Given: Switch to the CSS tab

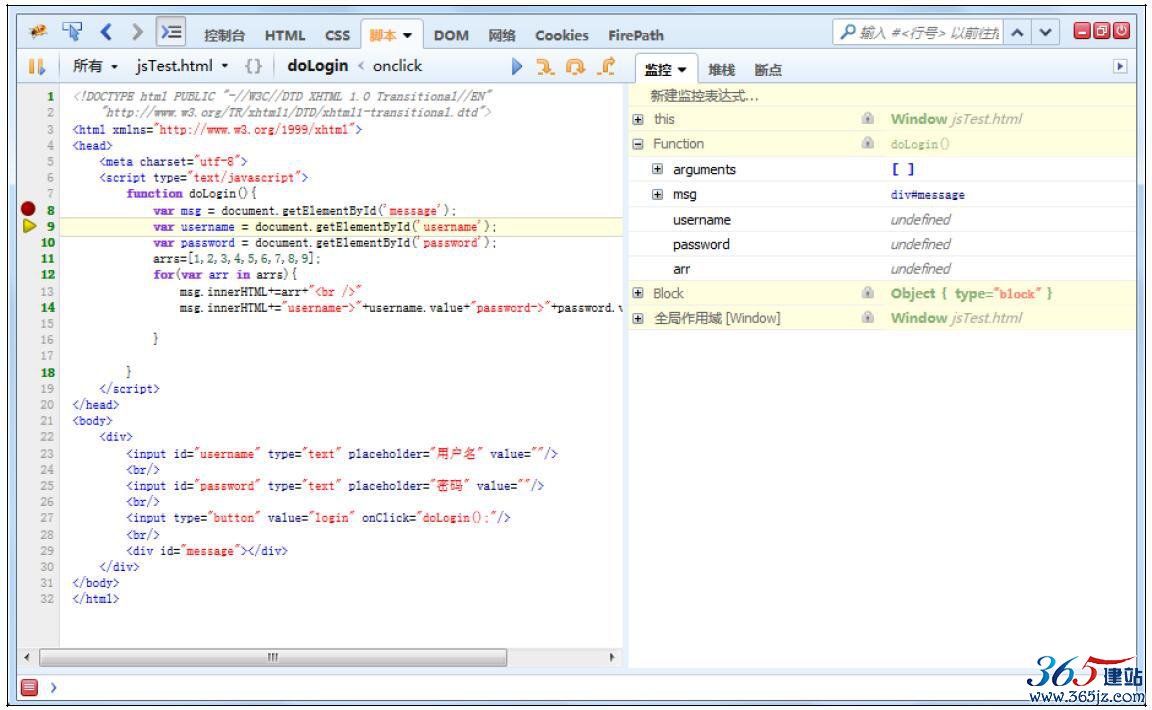Looking at the screenshot, I should [337, 35].
